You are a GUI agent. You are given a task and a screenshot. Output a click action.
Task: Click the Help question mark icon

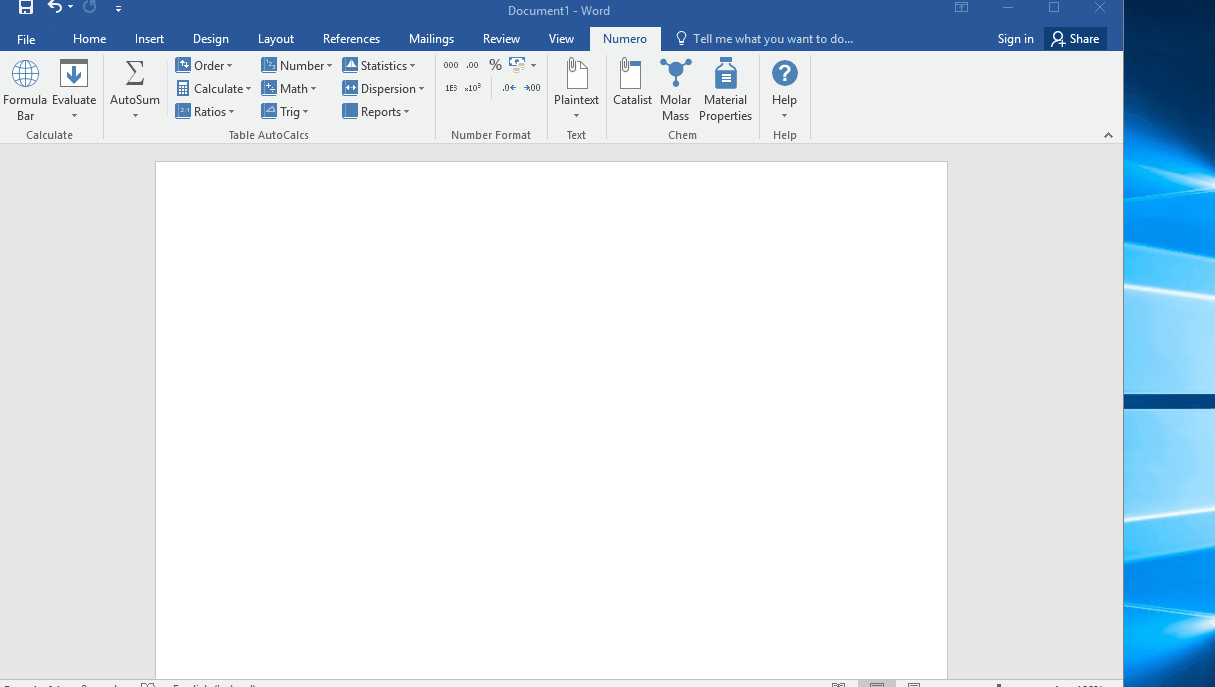(x=785, y=73)
